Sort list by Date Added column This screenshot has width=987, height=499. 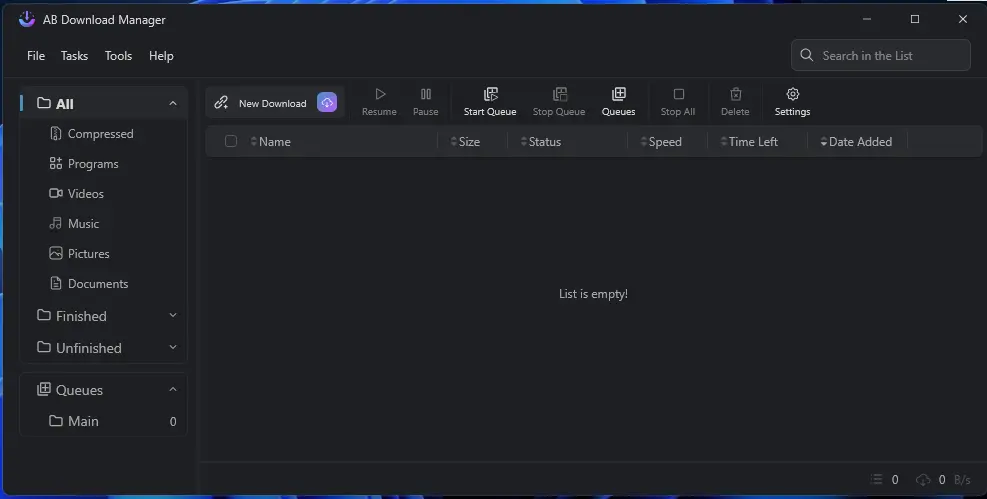[x=856, y=142]
